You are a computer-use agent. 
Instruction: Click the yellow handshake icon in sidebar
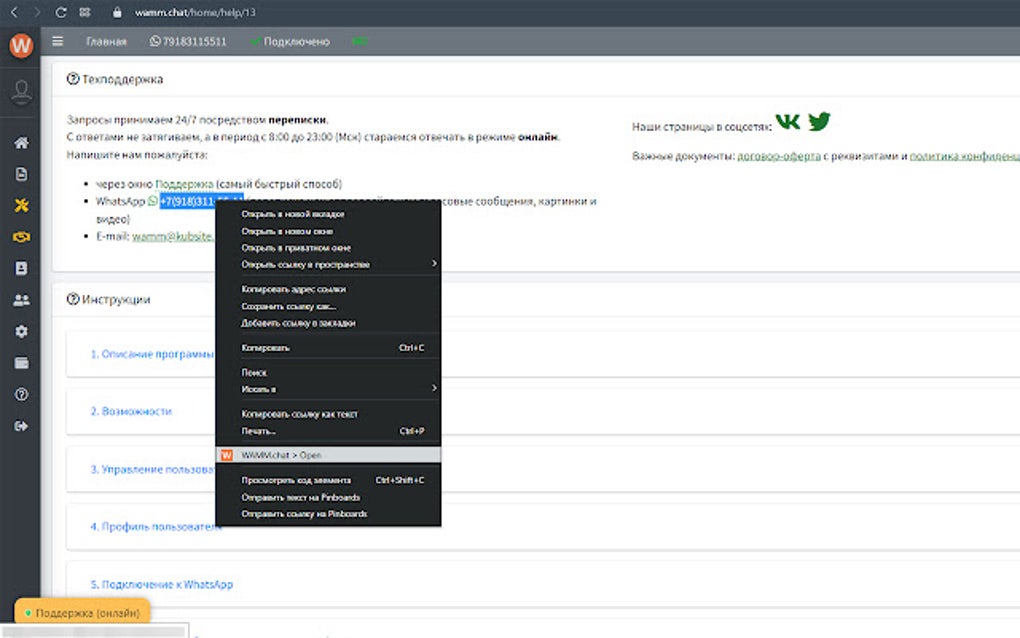(x=21, y=237)
